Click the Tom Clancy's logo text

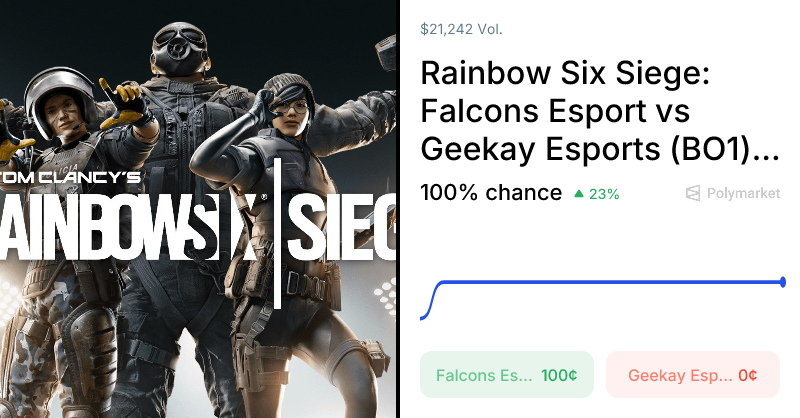(70, 178)
